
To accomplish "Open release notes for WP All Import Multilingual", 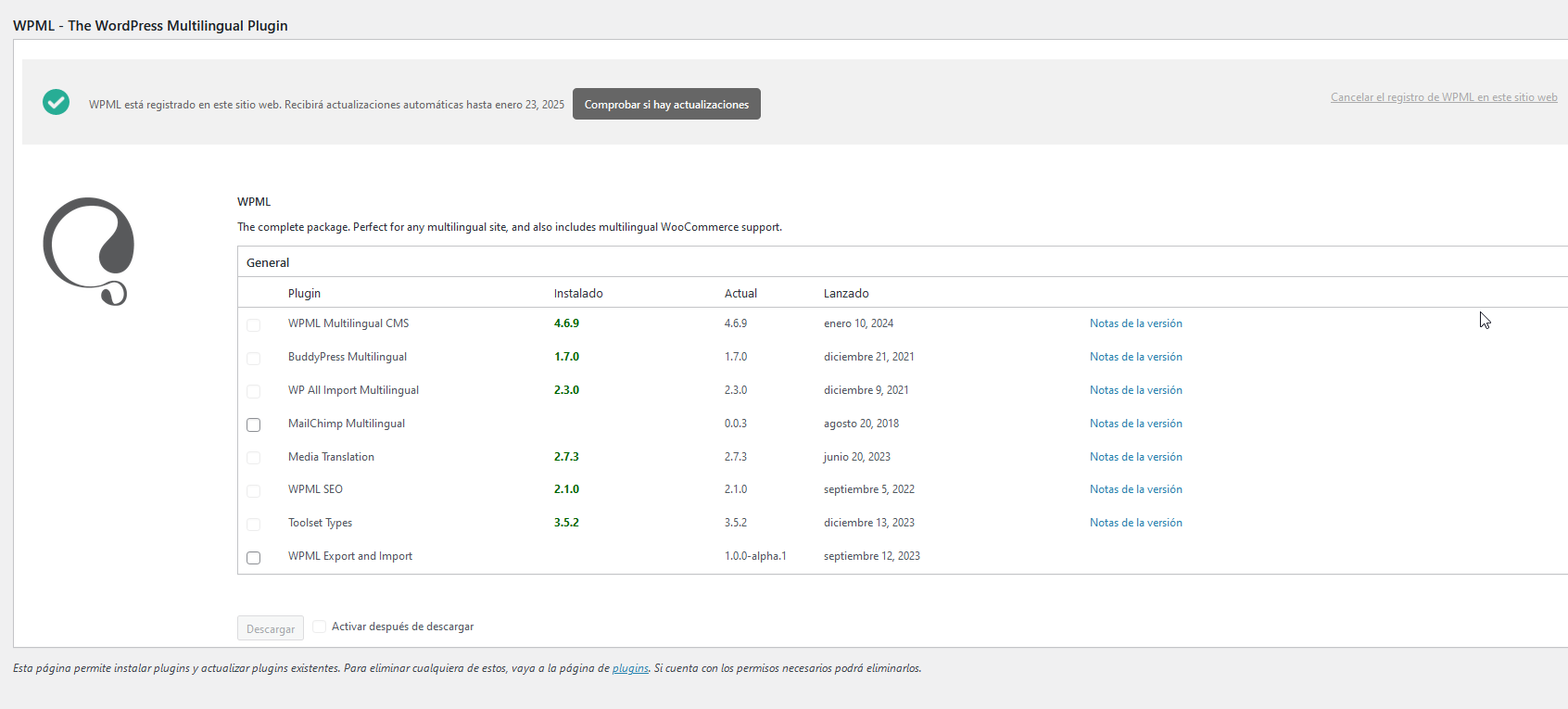I will [x=1136, y=390].
